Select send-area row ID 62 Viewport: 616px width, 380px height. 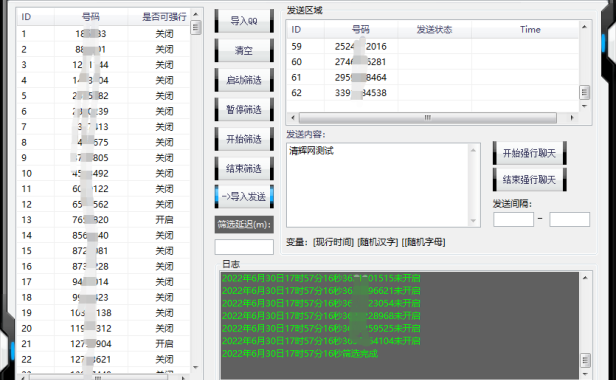[x=433, y=93]
